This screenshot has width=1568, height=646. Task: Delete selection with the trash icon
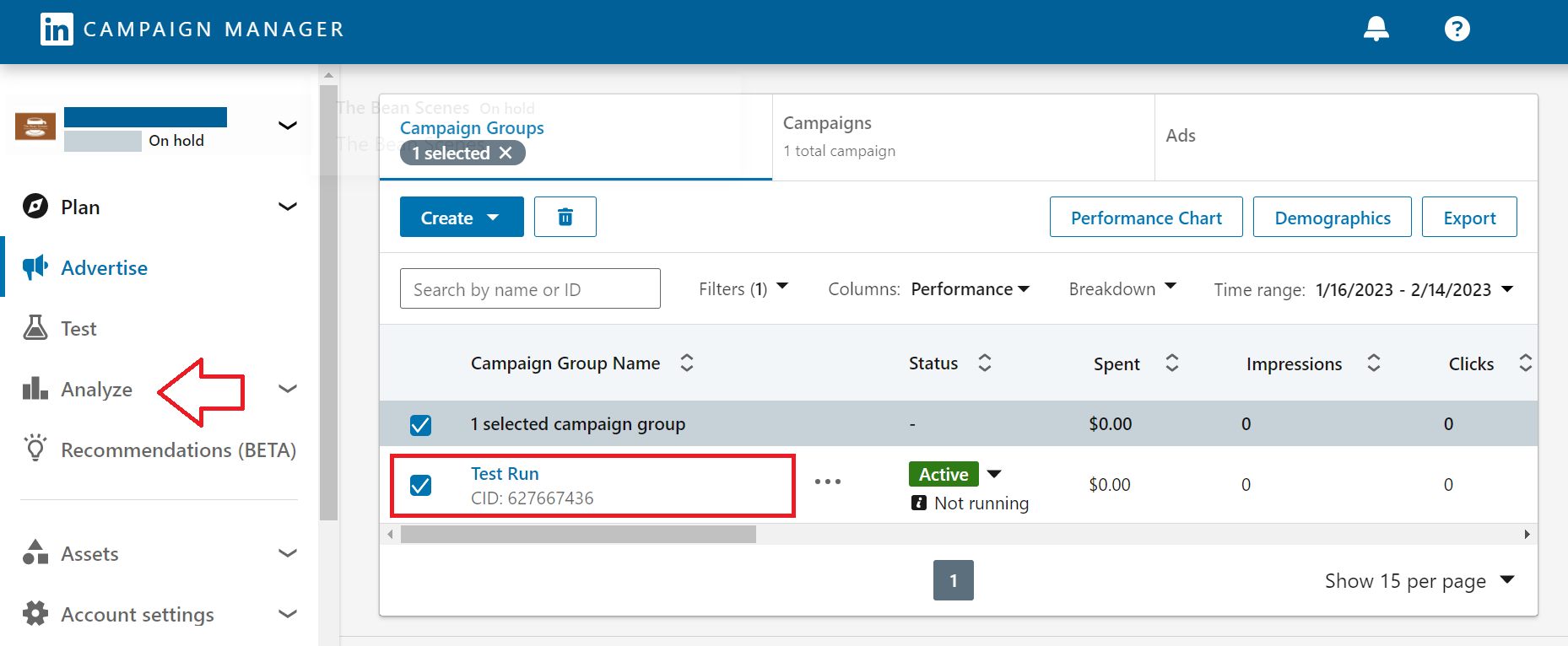pos(565,217)
